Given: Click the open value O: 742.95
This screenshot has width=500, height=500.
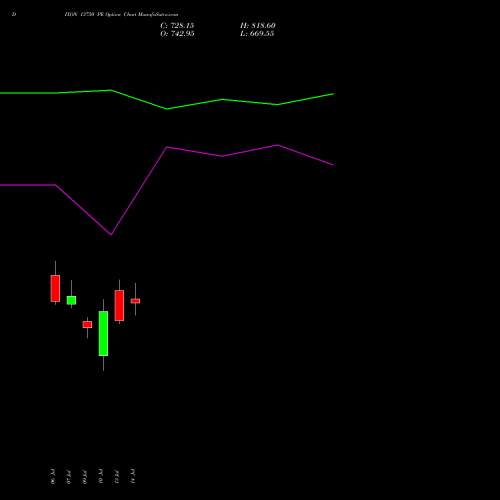Looking at the screenshot, I should pos(177,34).
